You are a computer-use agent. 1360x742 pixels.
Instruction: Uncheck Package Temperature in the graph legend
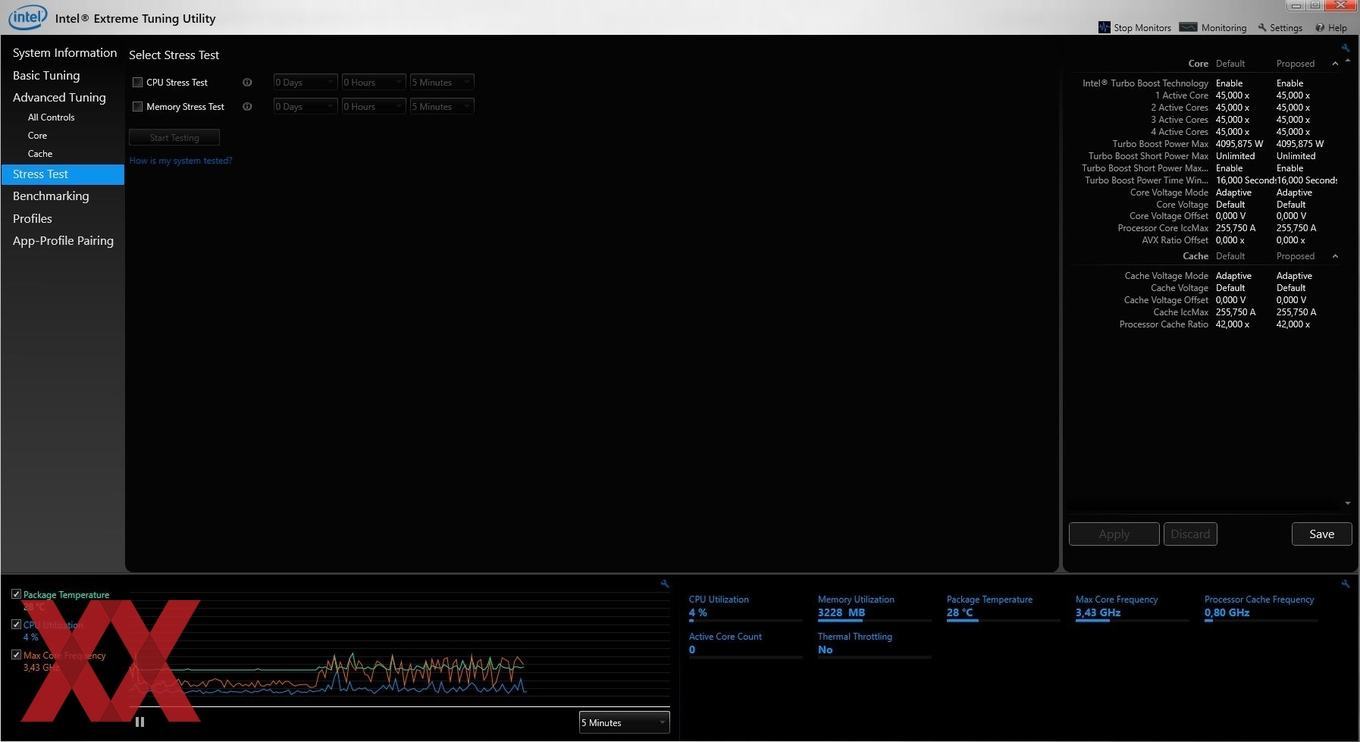point(16,594)
